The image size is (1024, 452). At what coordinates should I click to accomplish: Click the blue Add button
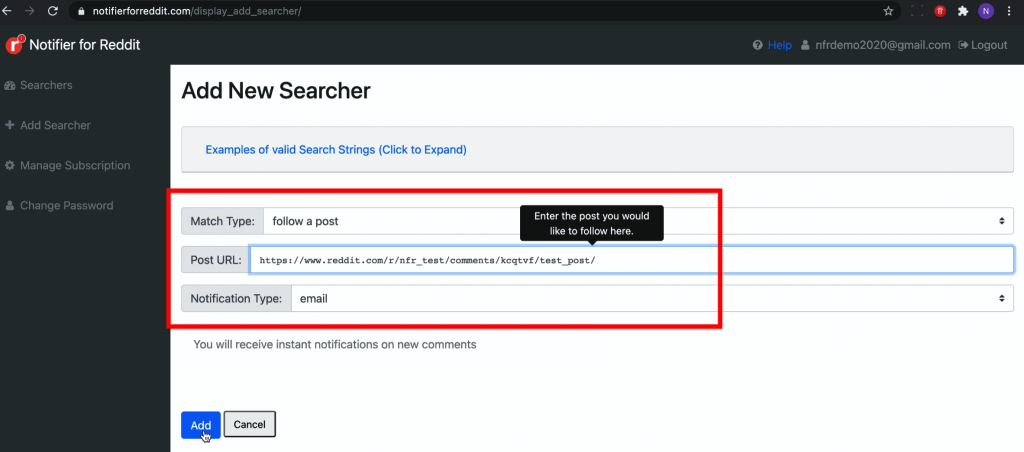(200, 425)
